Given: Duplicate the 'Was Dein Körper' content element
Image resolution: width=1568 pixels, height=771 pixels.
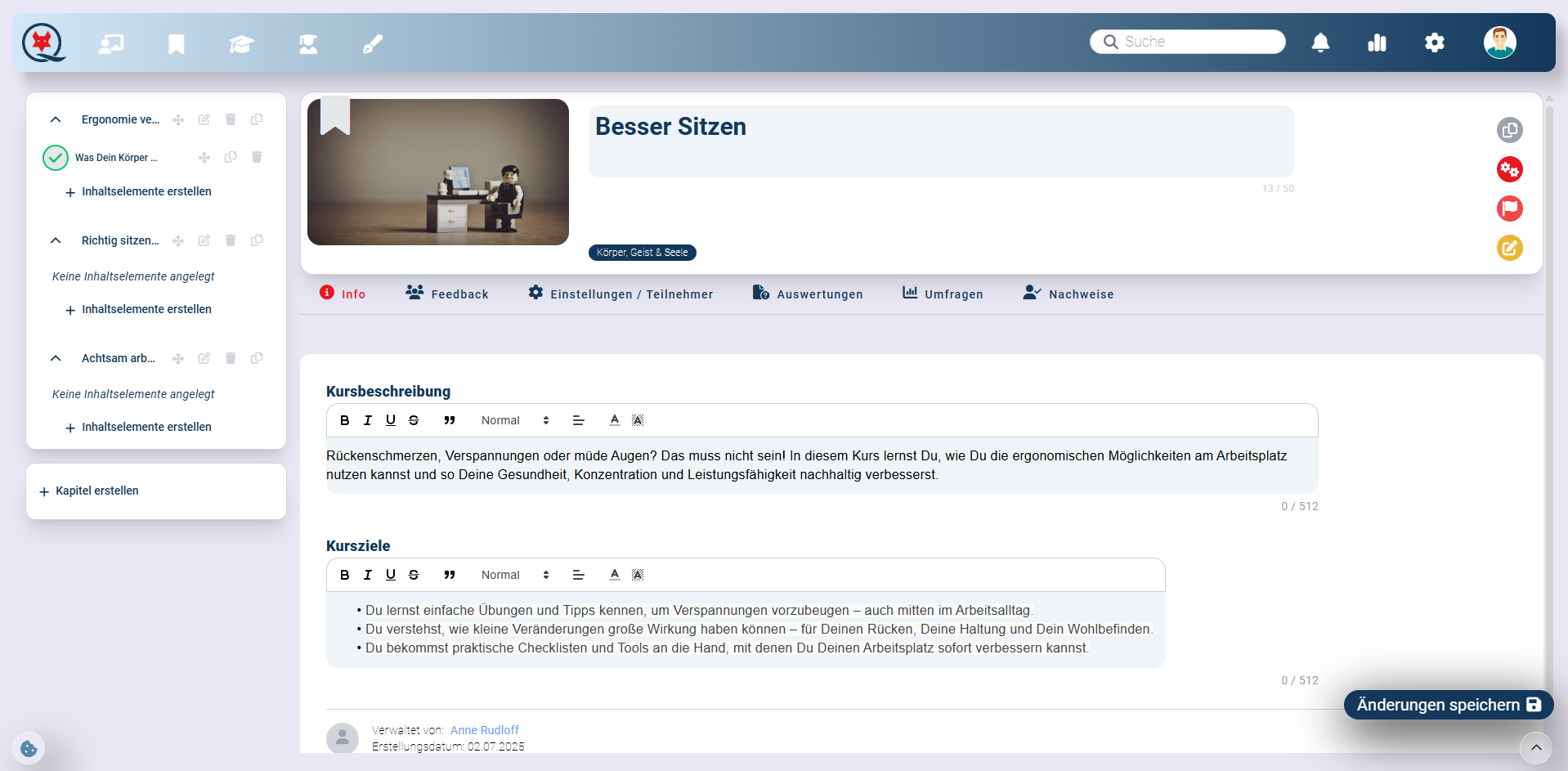Looking at the screenshot, I should (231, 157).
